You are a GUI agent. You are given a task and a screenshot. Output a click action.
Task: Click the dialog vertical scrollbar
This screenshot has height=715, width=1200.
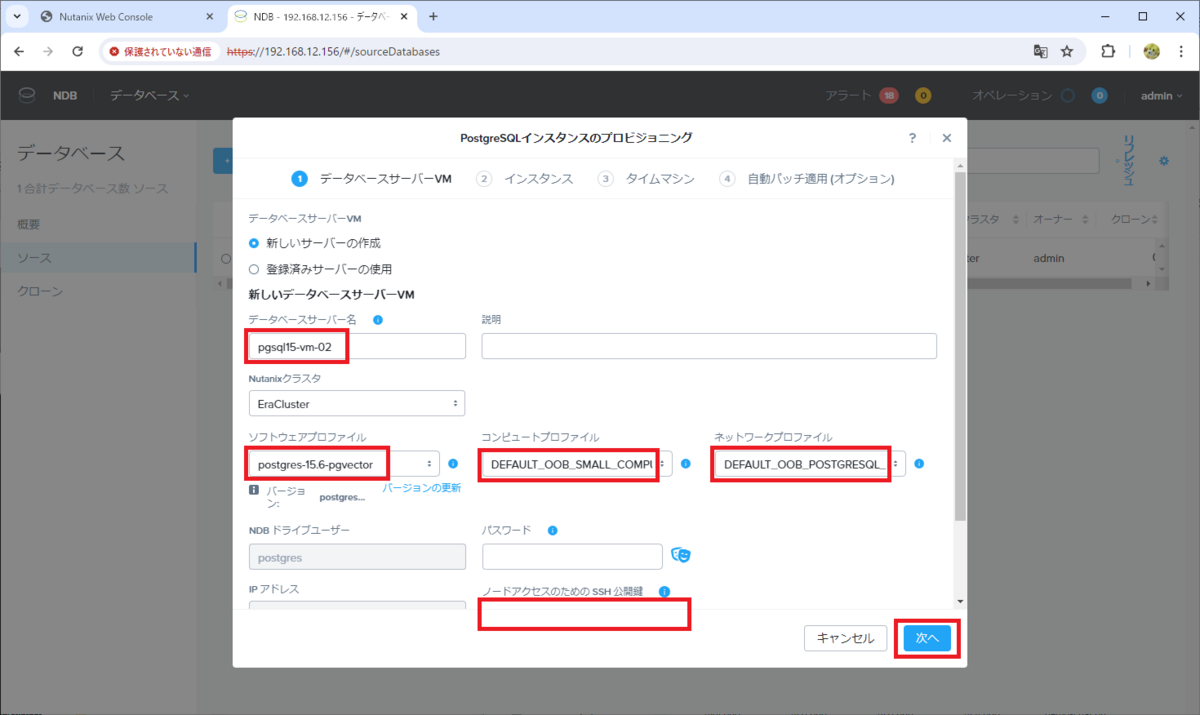[960, 345]
